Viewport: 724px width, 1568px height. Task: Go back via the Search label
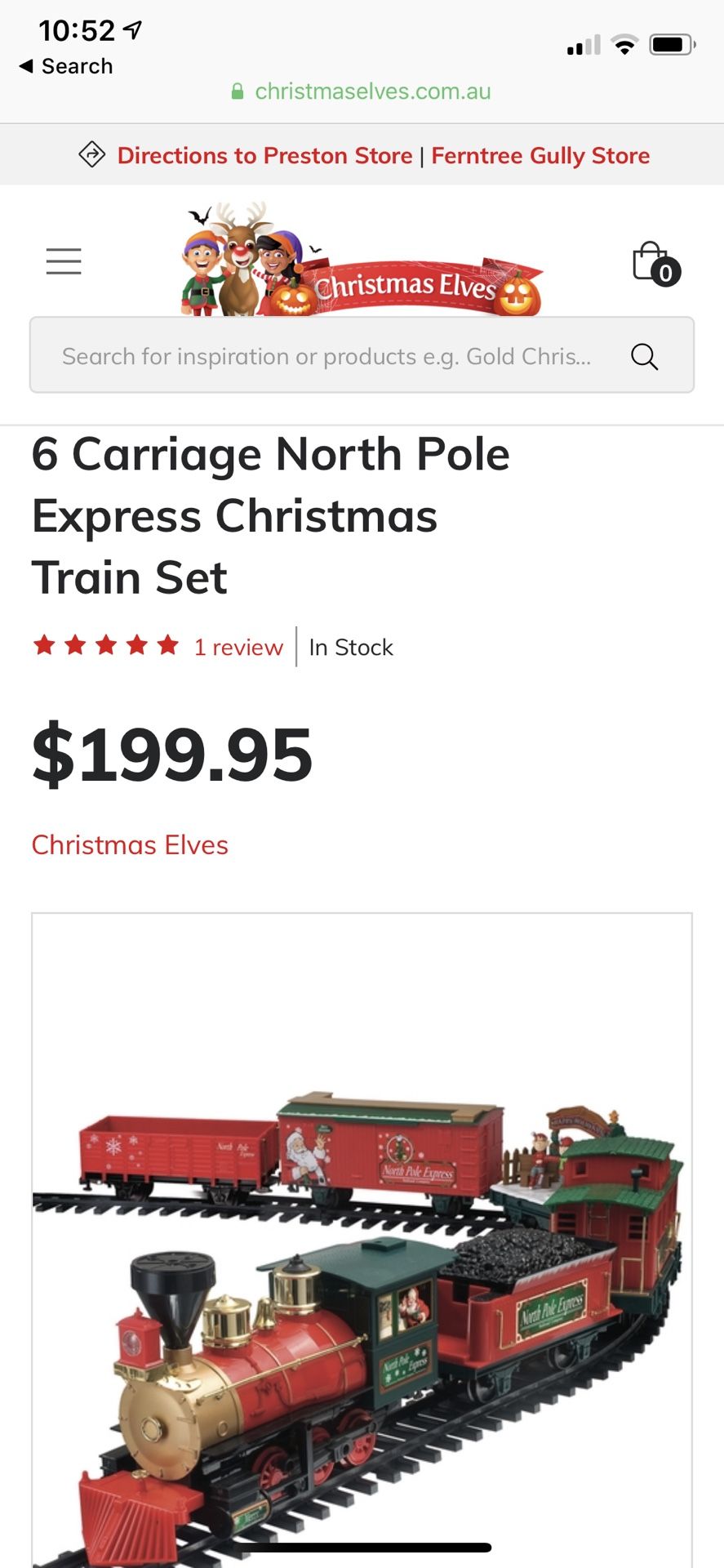[x=73, y=65]
